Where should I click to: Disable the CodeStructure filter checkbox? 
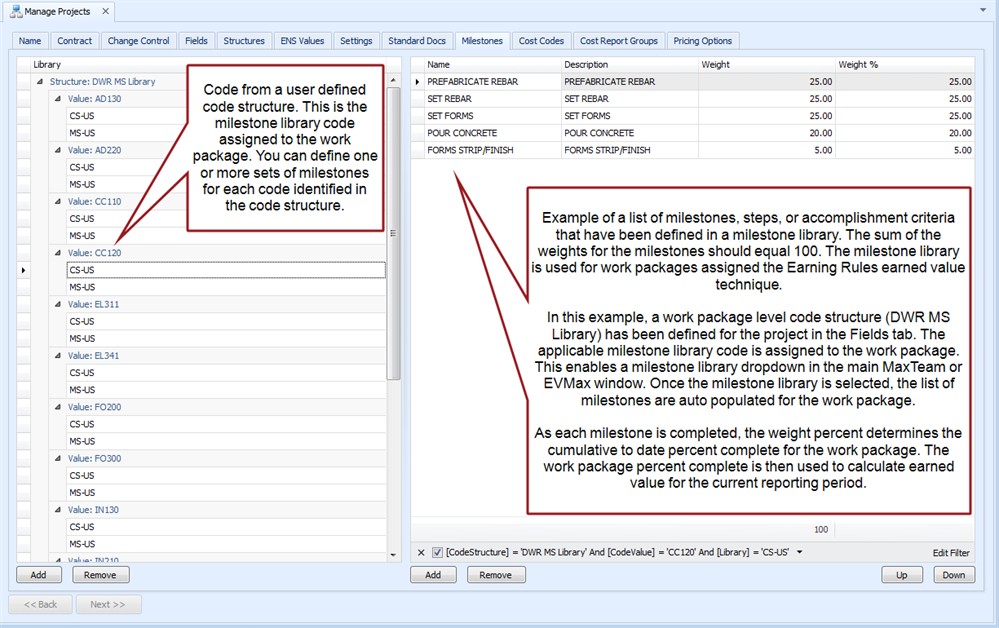[x=437, y=552]
